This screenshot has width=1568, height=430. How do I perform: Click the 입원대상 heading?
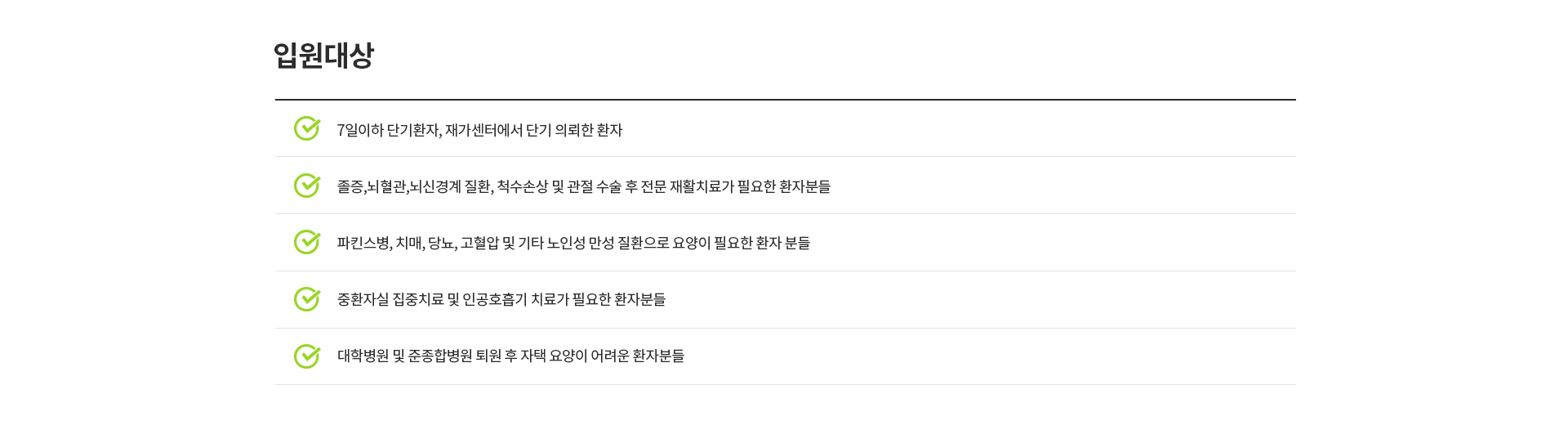point(323,56)
